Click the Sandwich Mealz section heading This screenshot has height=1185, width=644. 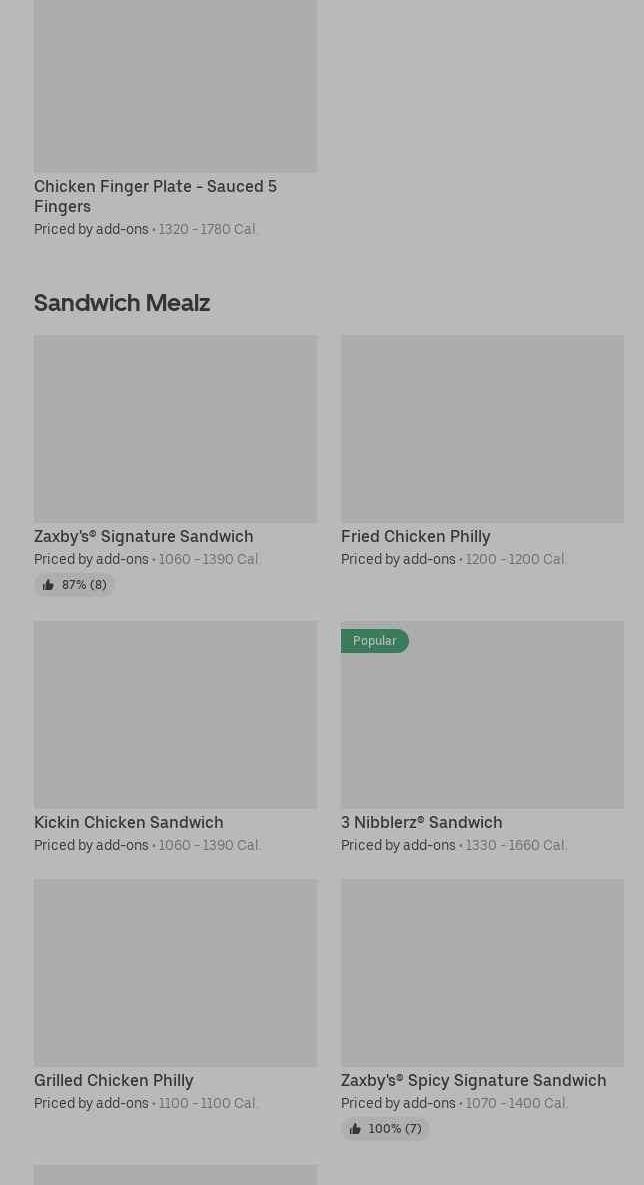[122, 303]
